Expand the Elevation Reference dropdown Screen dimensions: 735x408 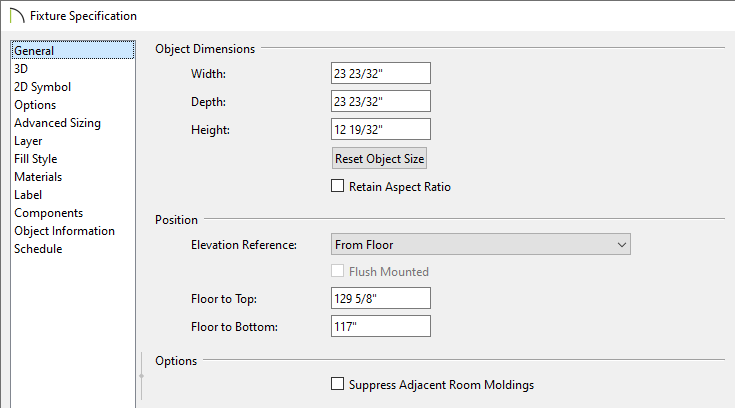[x=480, y=244]
